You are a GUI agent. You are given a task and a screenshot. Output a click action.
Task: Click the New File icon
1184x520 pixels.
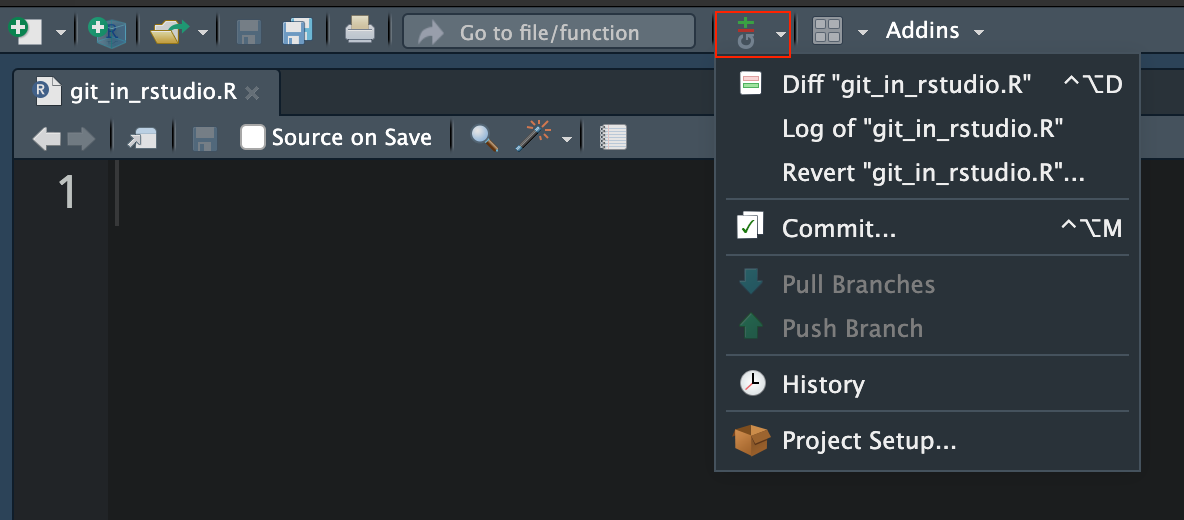coord(25,31)
